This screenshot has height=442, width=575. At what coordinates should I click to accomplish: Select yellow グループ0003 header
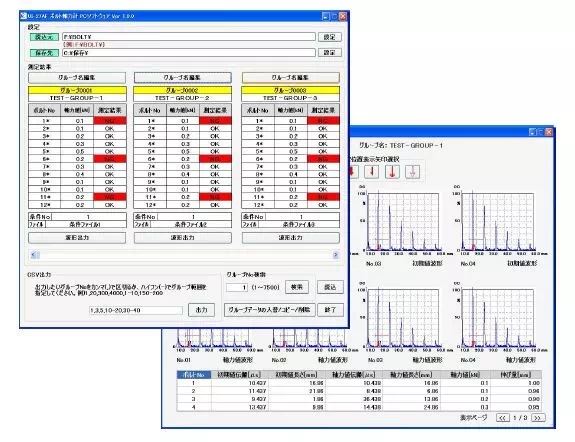tap(290, 90)
